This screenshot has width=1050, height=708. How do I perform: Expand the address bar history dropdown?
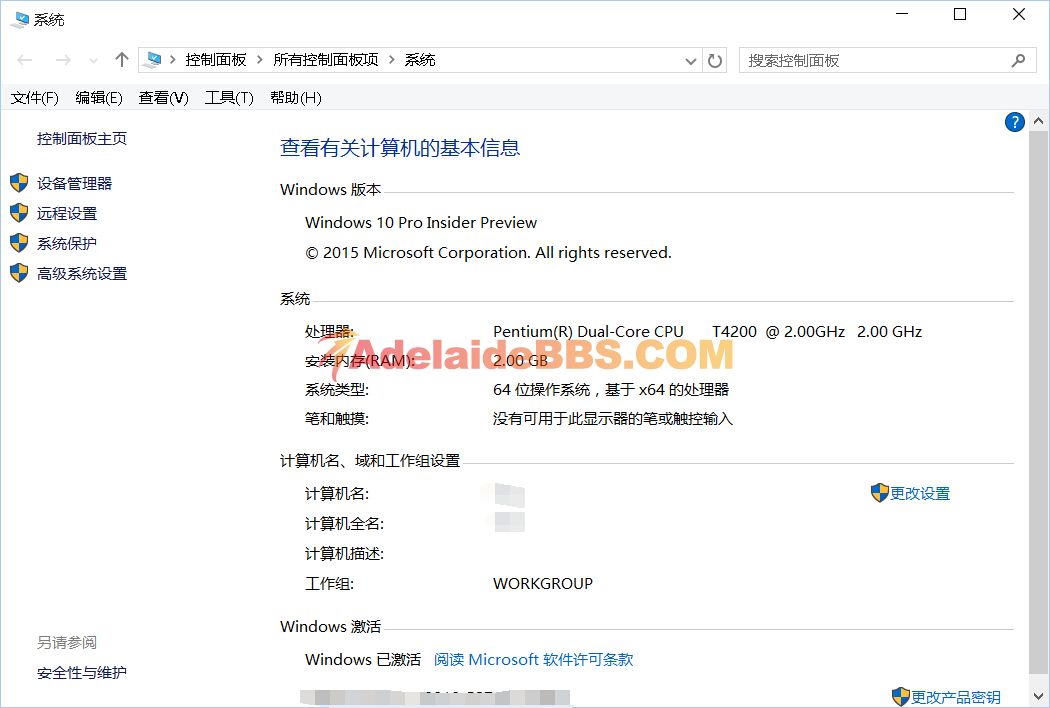click(690, 61)
